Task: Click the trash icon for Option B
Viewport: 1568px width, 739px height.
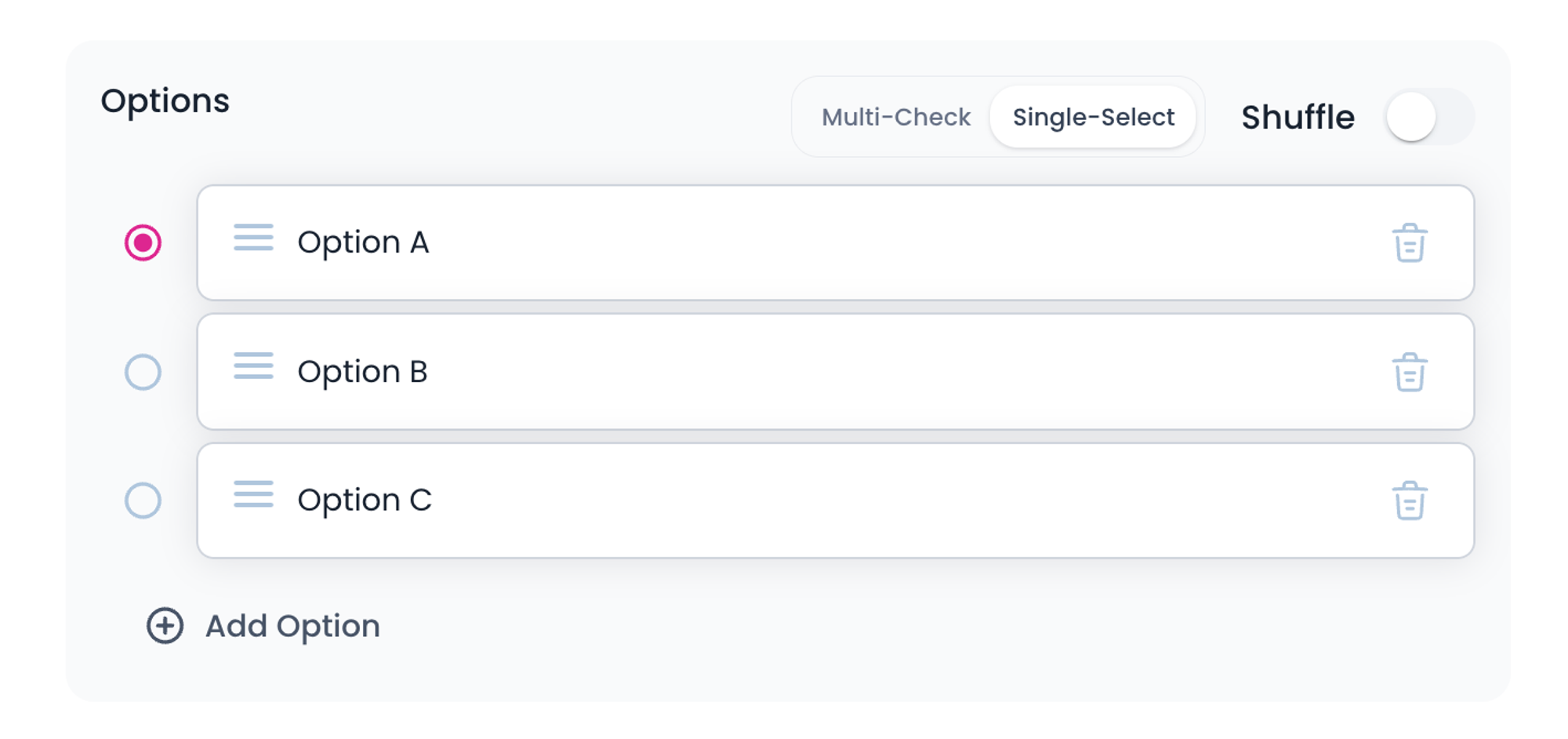Action: pyautogui.click(x=1409, y=372)
